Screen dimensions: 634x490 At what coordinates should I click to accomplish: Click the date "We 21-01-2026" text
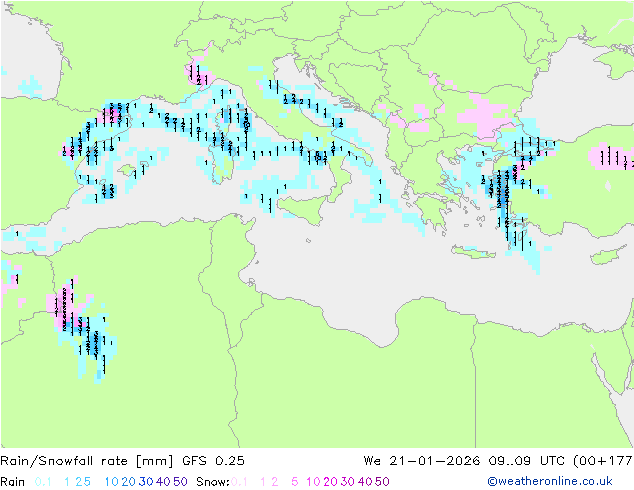click(x=422, y=461)
